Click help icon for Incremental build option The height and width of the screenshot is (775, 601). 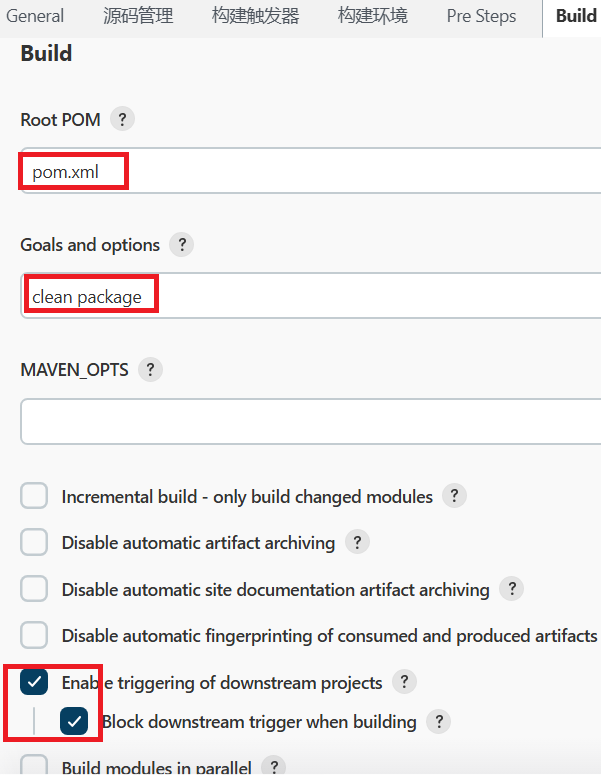click(x=454, y=496)
